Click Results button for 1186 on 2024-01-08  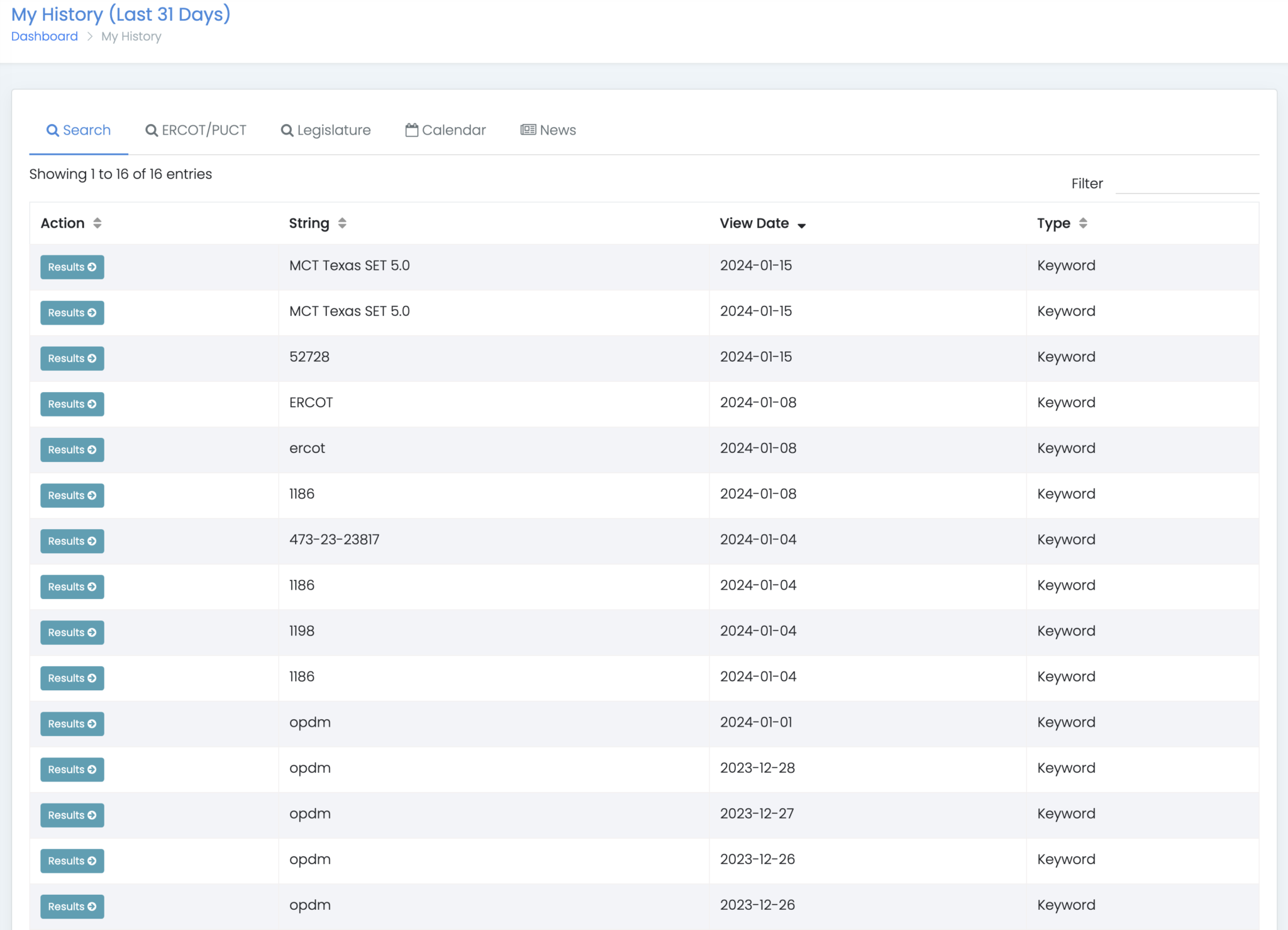(x=72, y=495)
